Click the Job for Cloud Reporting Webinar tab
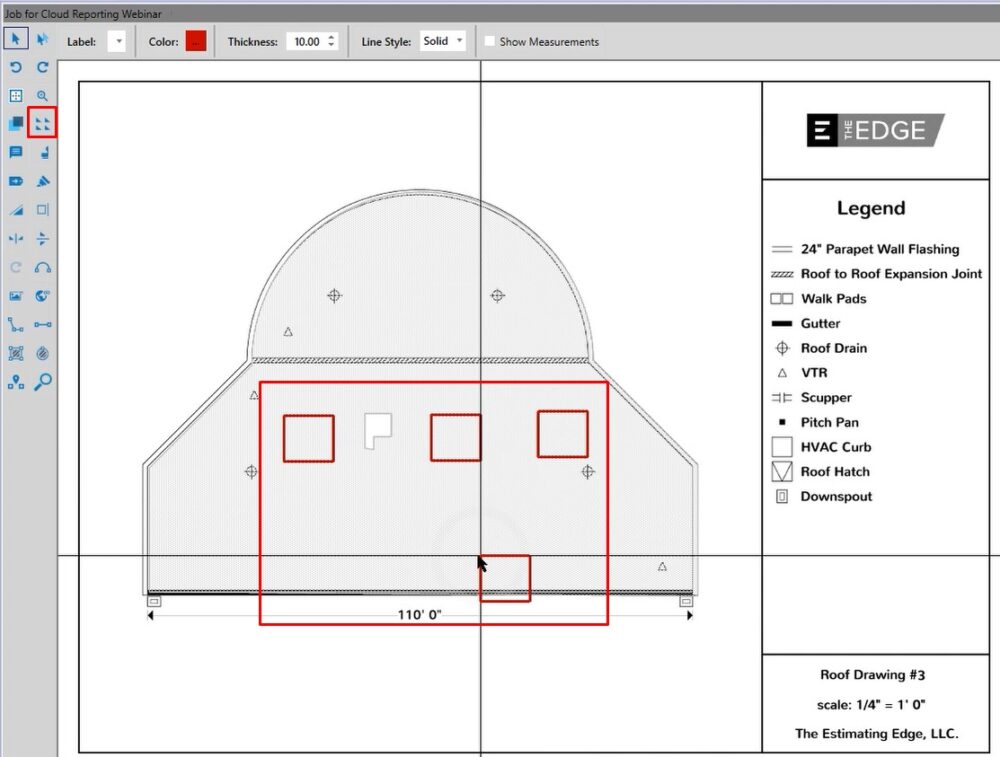The image size is (1000, 757). pyautogui.click(x=80, y=14)
